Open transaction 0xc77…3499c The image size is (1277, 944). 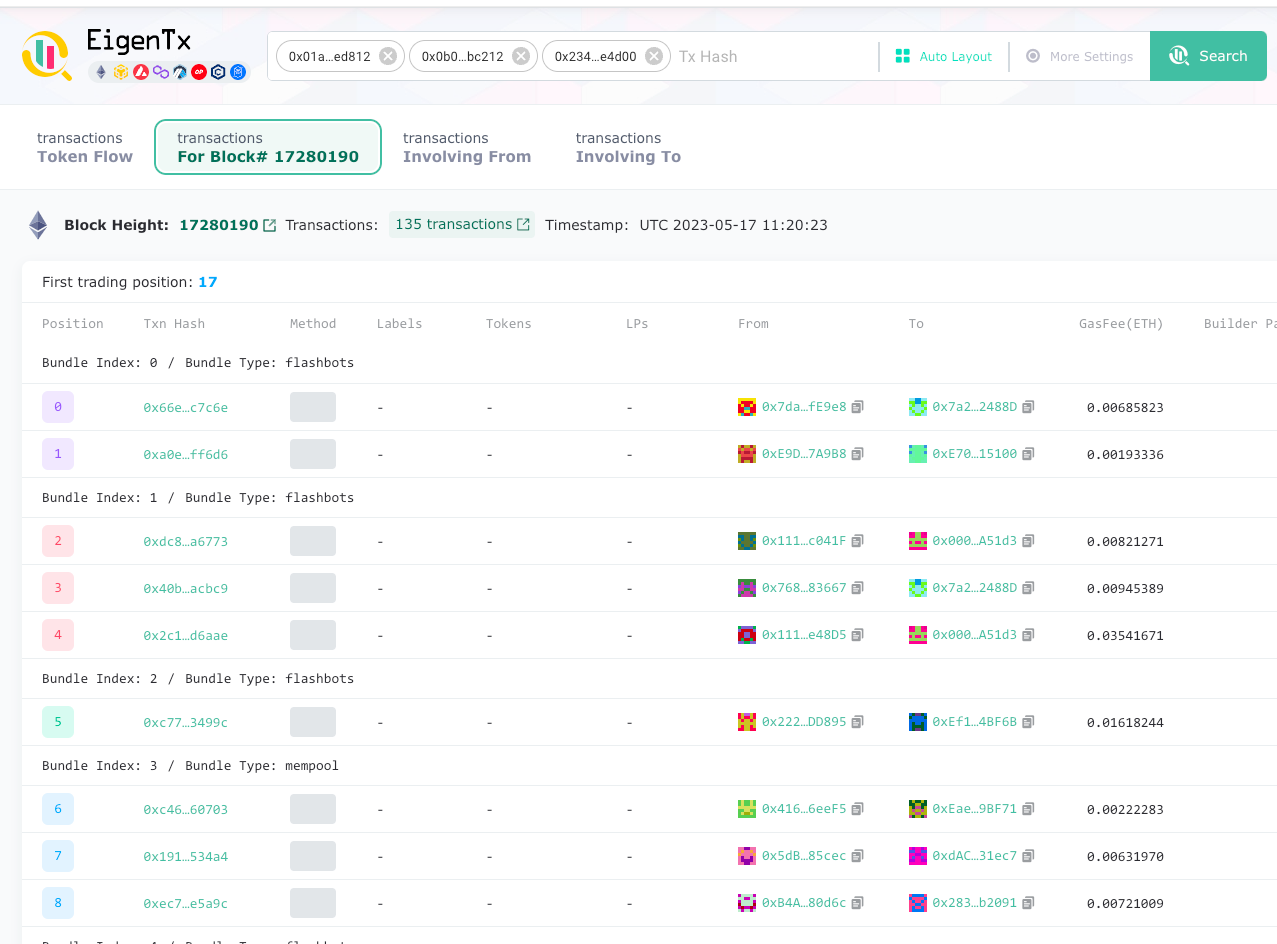[185, 722]
